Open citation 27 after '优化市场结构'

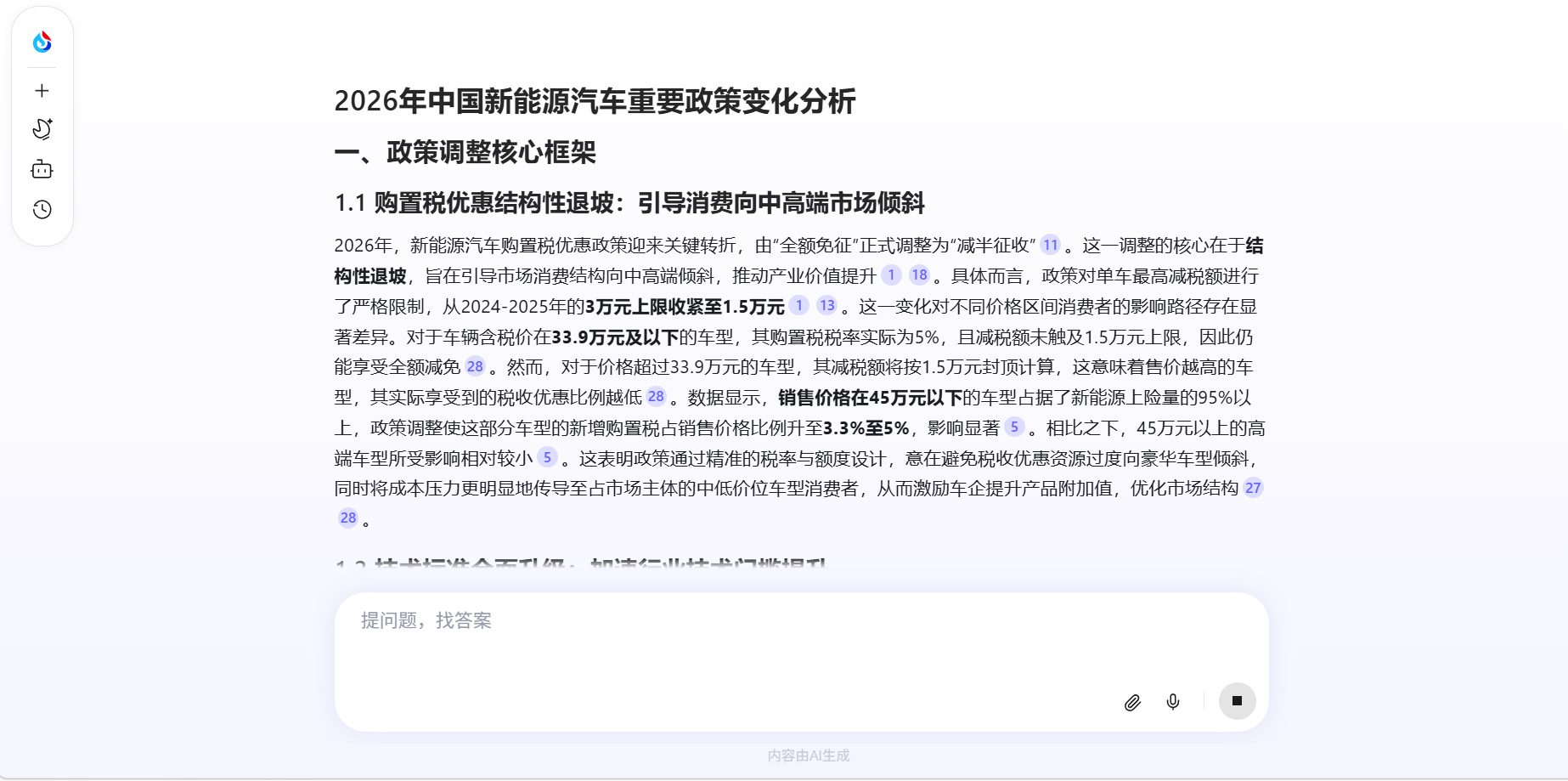[x=1253, y=488]
